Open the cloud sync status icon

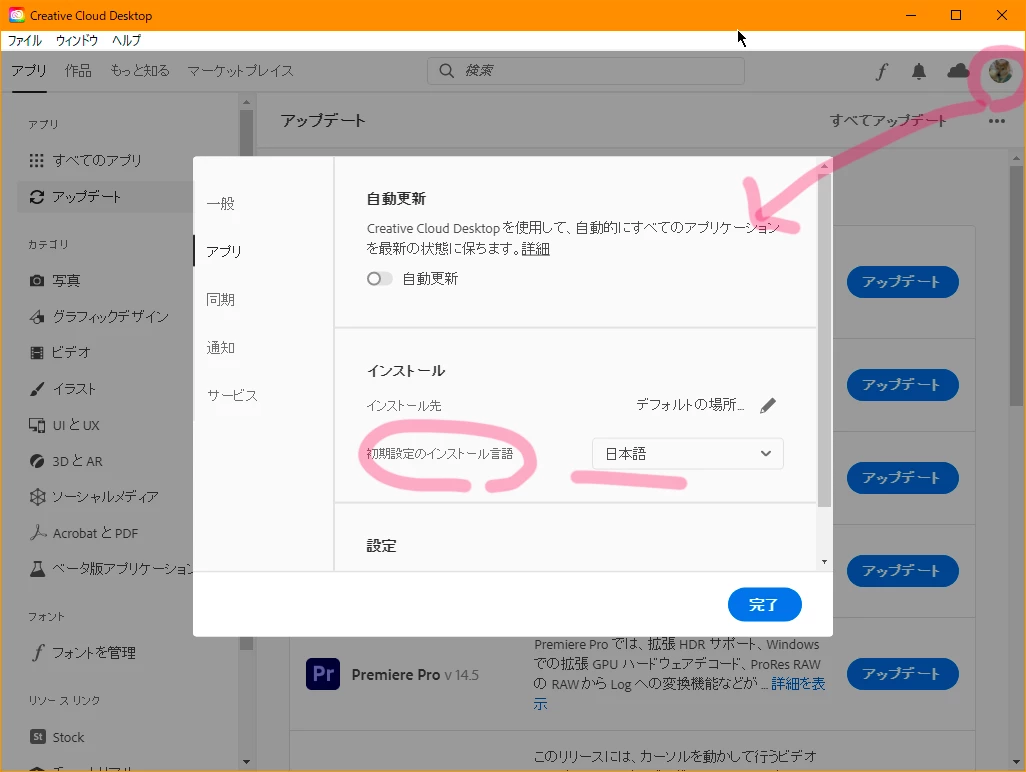(x=958, y=71)
